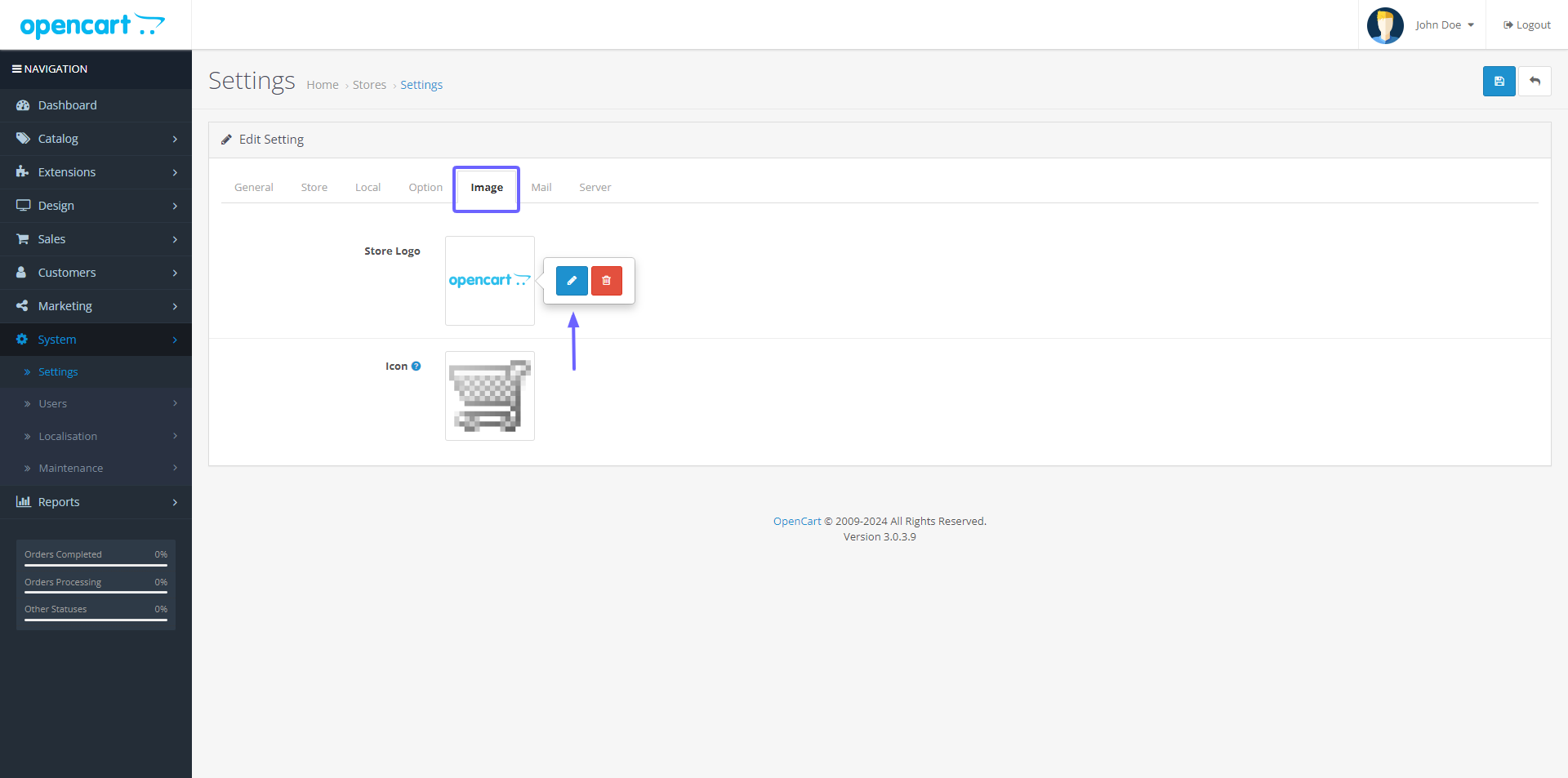Click the John Doe avatar picture
The width and height of the screenshot is (1568, 778).
click(1385, 25)
